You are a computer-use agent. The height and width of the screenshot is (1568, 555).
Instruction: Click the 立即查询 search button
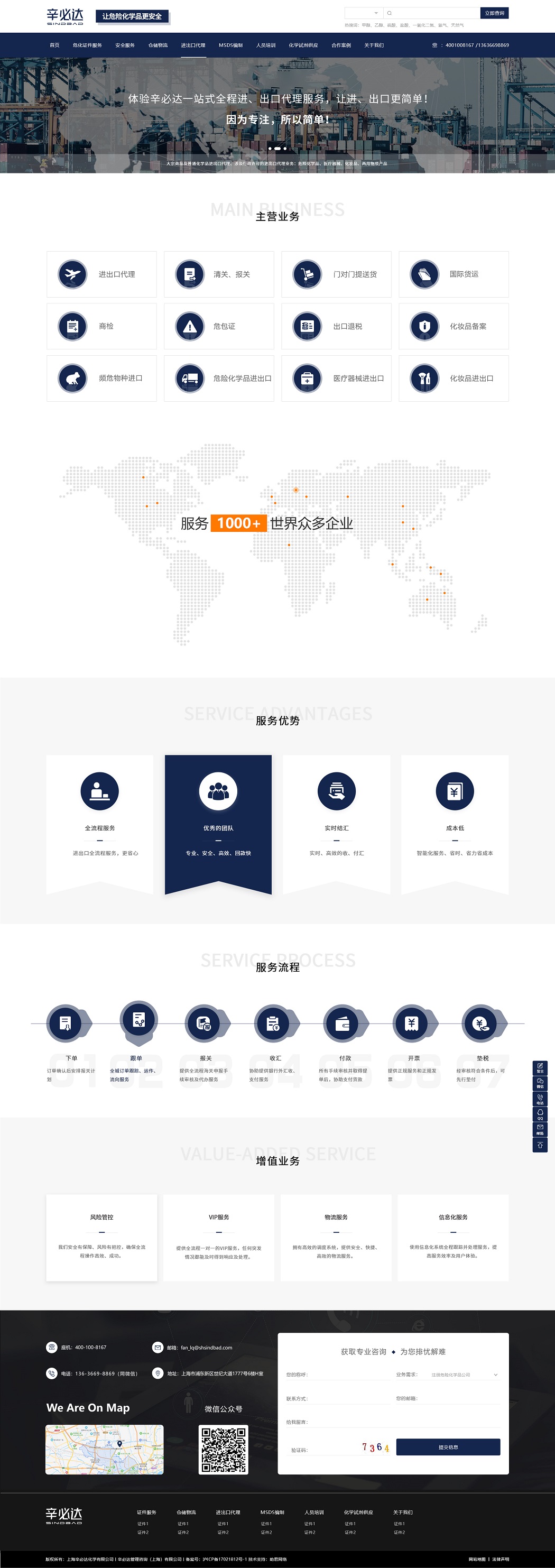pyautogui.click(x=494, y=13)
